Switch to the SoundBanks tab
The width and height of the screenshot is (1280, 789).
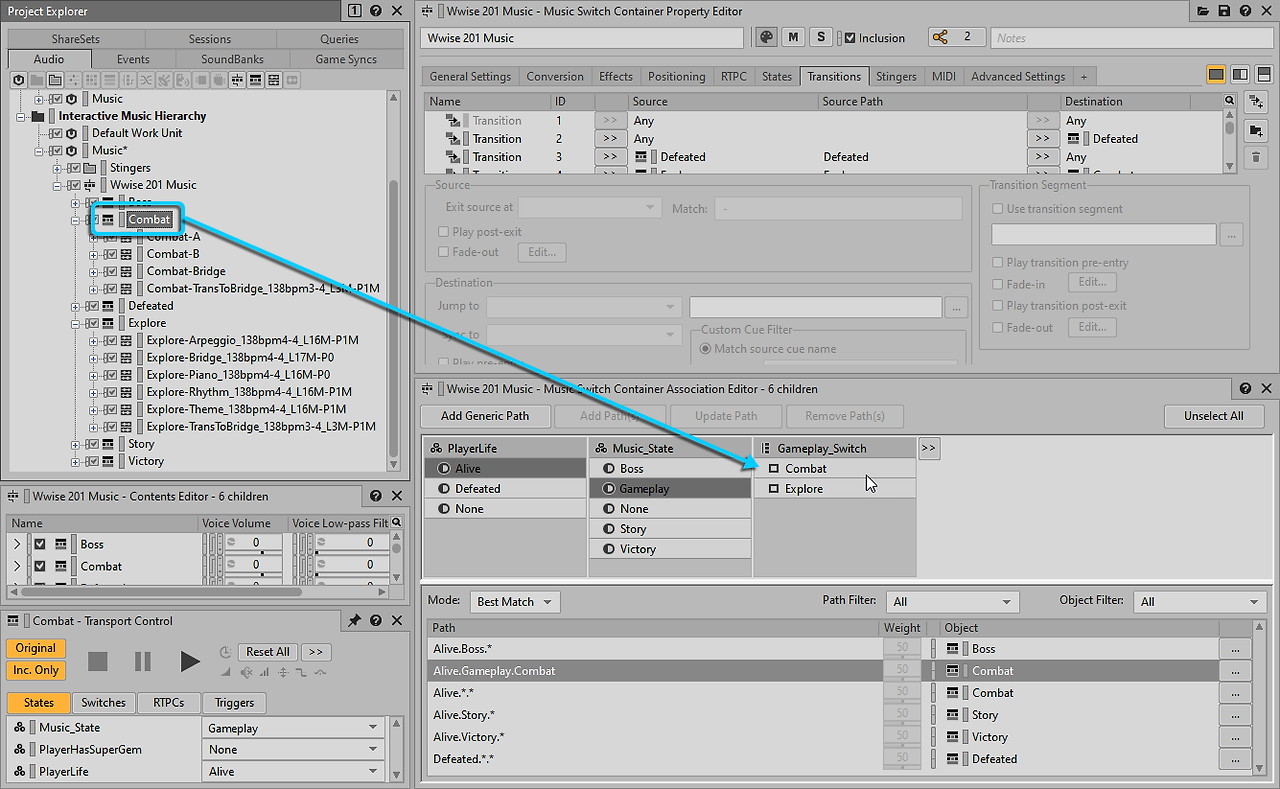tap(232, 59)
